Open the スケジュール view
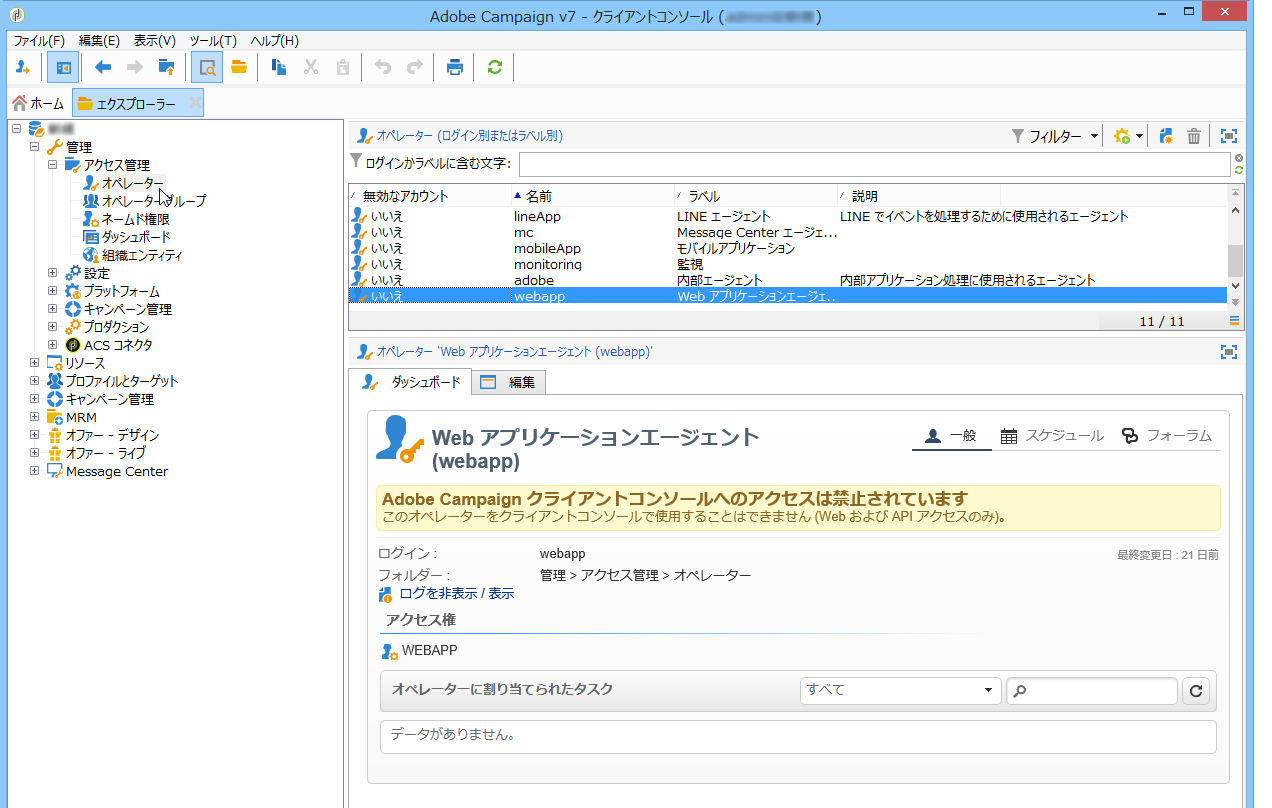Screen dimensions: 1272x808 tap(1052, 436)
